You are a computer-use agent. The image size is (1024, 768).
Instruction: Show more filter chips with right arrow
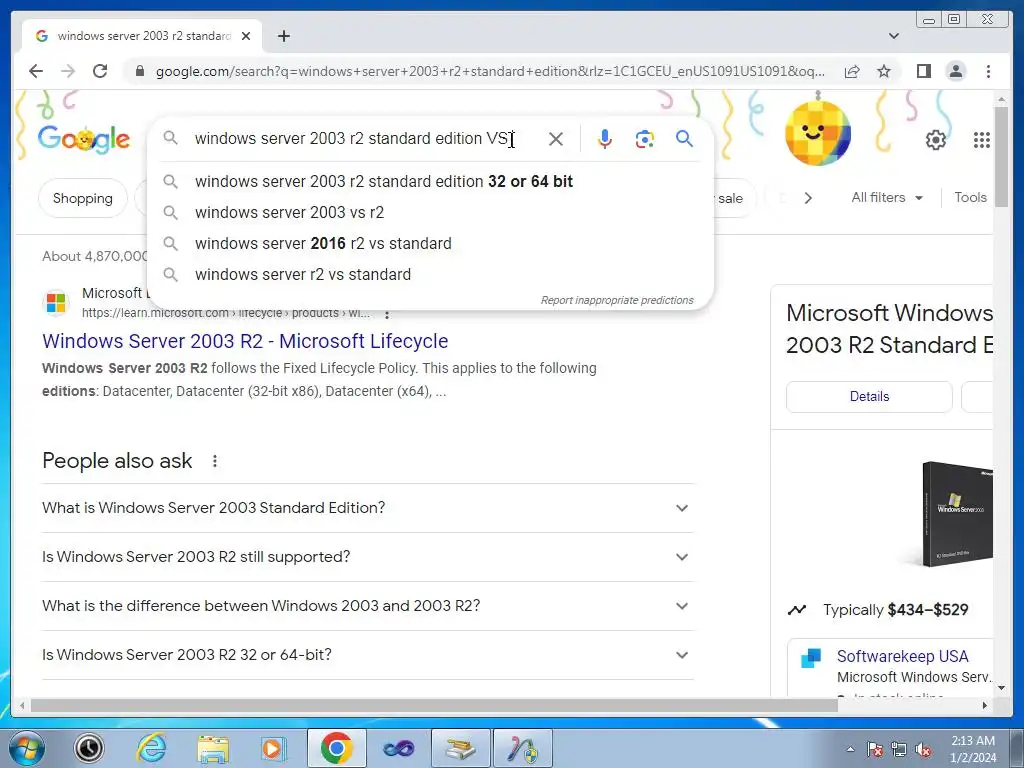point(808,198)
